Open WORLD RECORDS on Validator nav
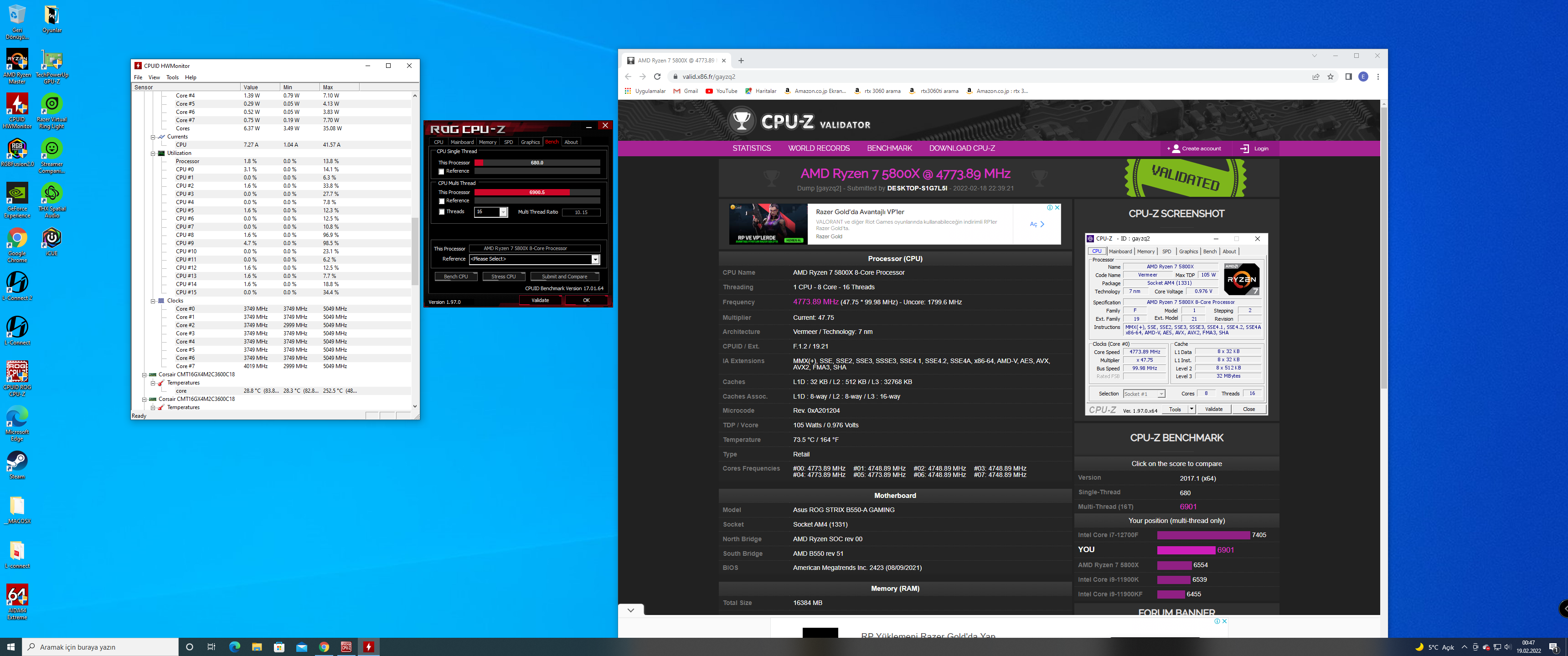Screen dimensions: 1568x656 pyautogui.click(x=819, y=149)
